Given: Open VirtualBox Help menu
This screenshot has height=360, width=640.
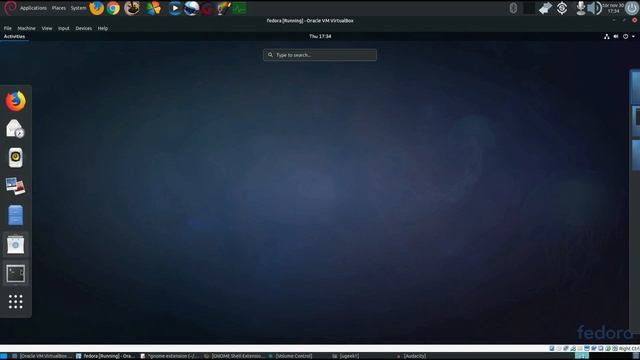Looking at the screenshot, I should 103,28.
